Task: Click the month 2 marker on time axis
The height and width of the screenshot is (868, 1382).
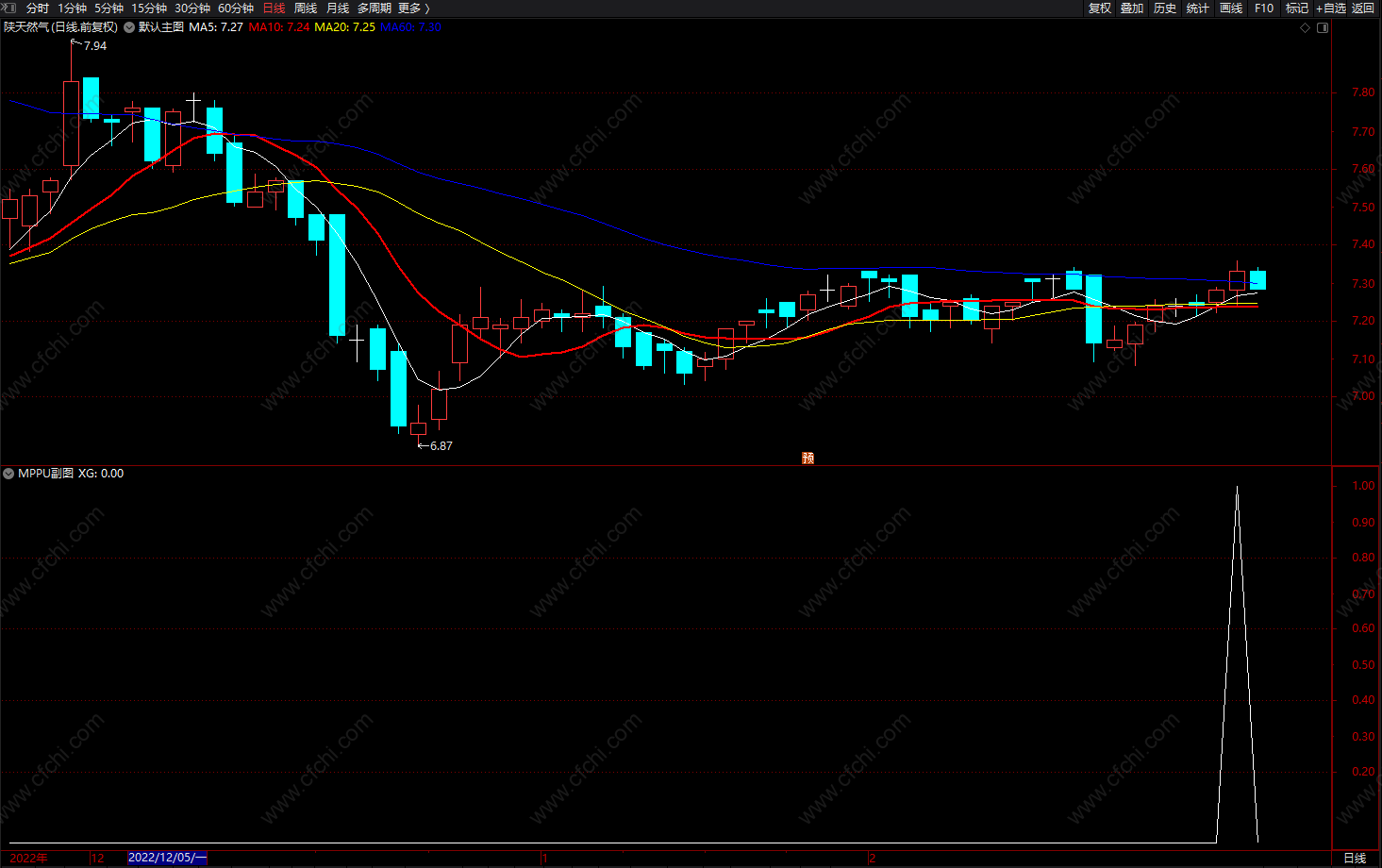Action: tap(872, 858)
